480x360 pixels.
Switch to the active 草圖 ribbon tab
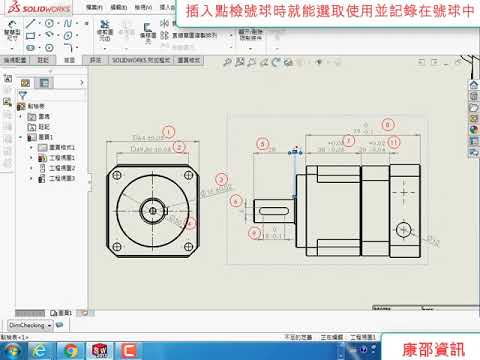pos(69,60)
